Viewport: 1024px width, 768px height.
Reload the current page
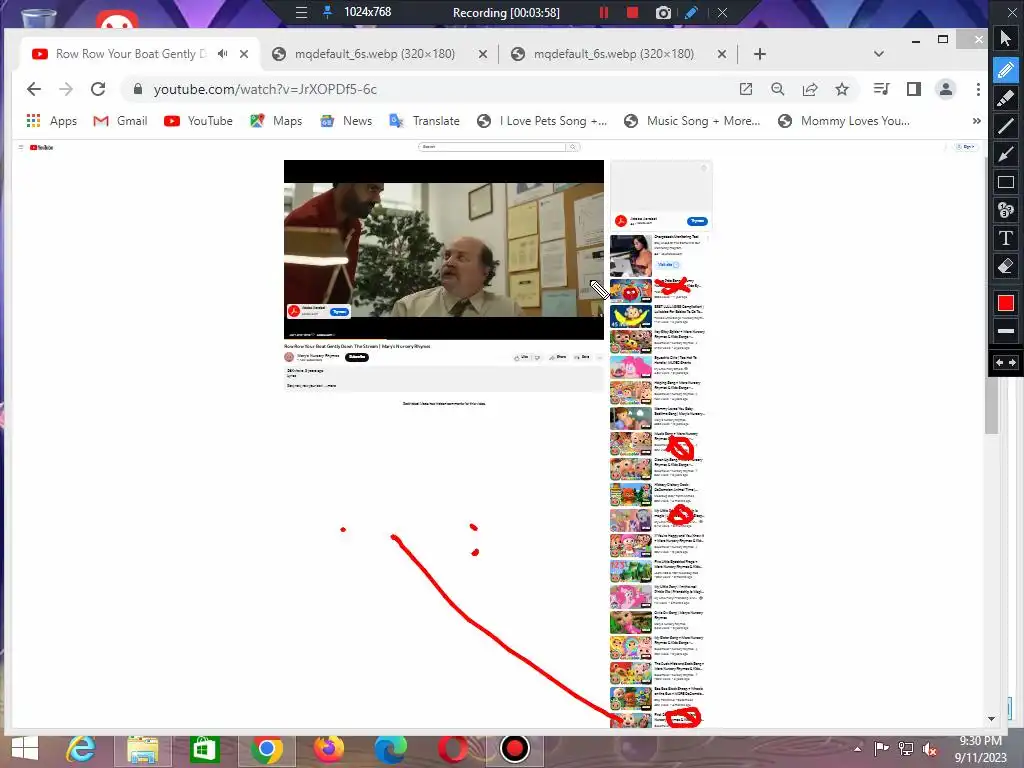click(98, 89)
